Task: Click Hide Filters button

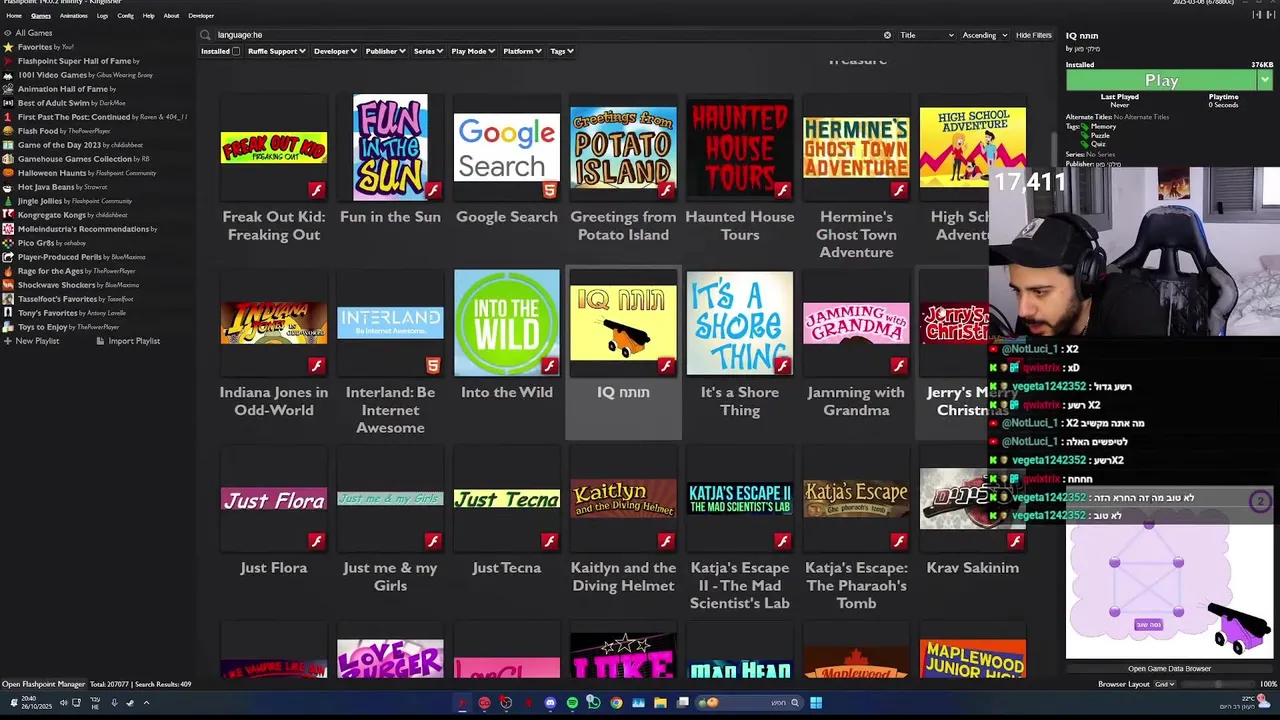Action: point(1034,35)
